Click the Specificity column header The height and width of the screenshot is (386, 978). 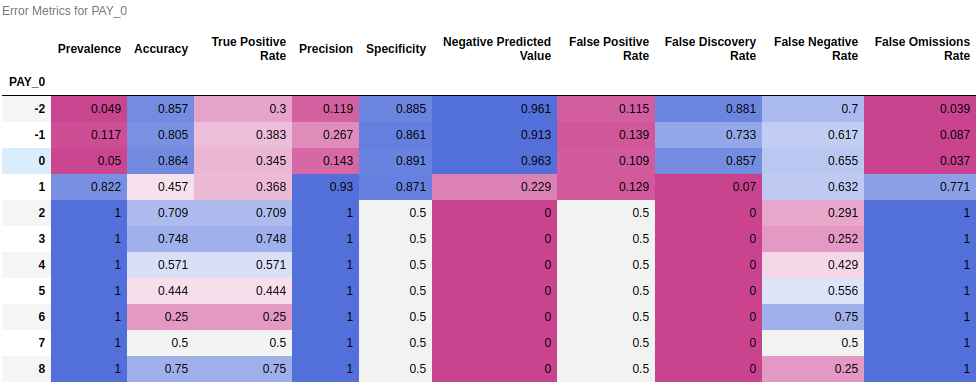[x=396, y=49]
